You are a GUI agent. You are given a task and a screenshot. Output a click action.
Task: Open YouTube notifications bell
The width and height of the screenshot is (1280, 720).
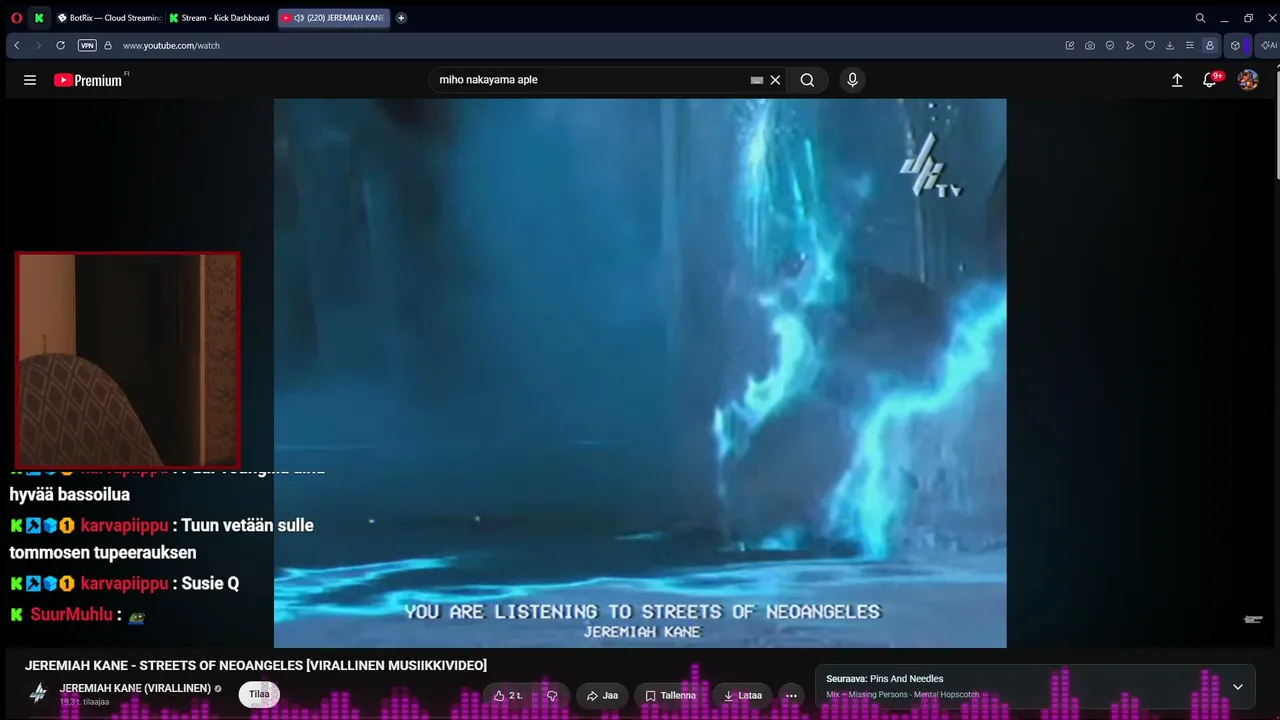(x=1210, y=80)
